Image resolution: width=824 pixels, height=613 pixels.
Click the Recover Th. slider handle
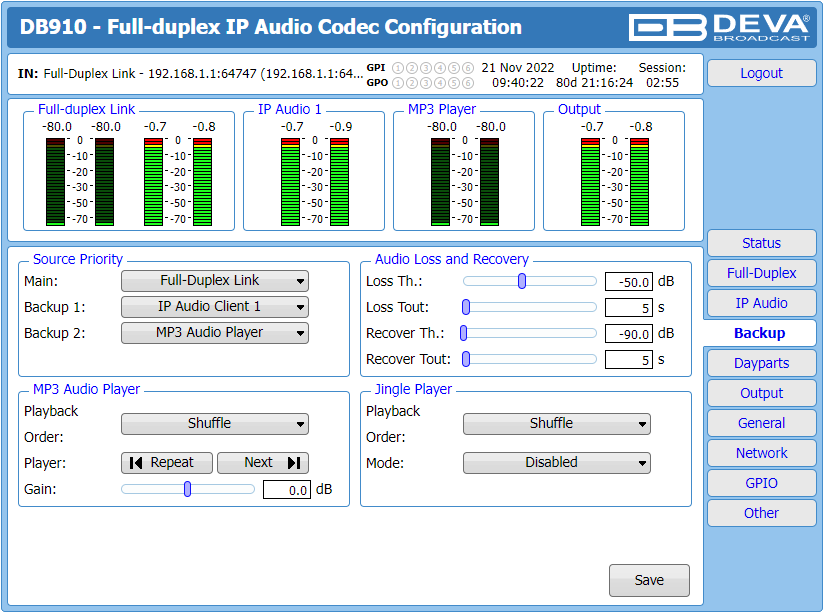pos(464,333)
